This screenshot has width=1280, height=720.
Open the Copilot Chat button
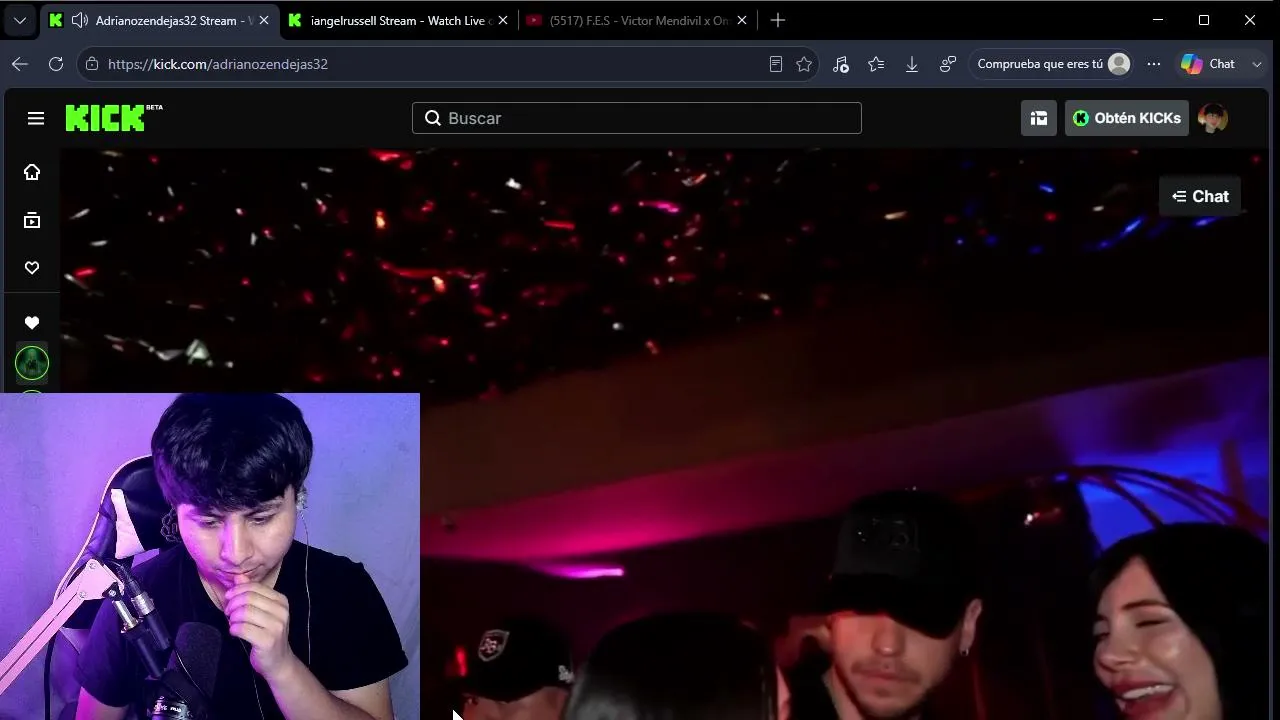(1209, 64)
